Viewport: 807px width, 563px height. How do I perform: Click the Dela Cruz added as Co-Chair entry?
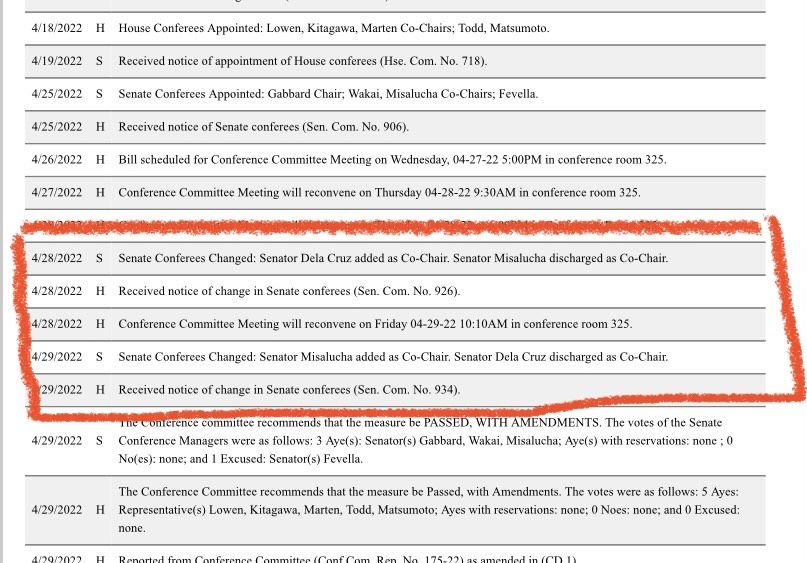393,258
